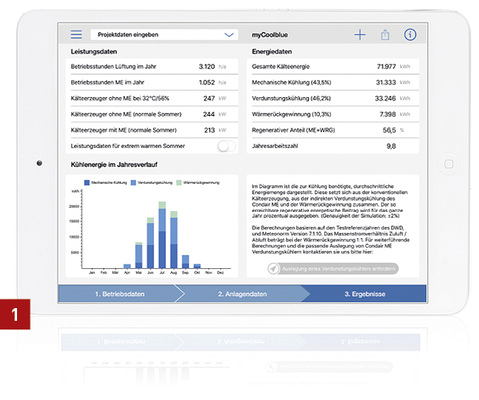Expand the Projektdaten eingeben dropdown
Image resolution: width=479 pixels, height=400 pixels.
click(x=164, y=35)
